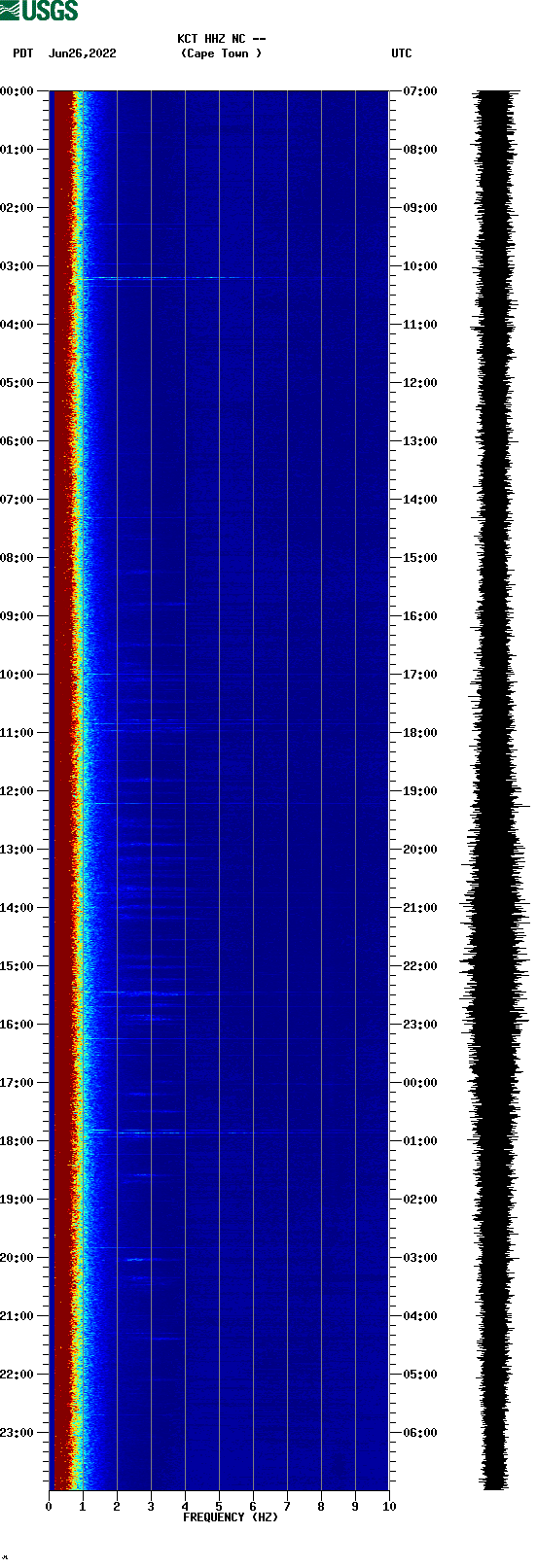The height and width of the screenshot is (1568, 537).
Task: Click frequency axis tick label '2'
Action: [117, 1506]
